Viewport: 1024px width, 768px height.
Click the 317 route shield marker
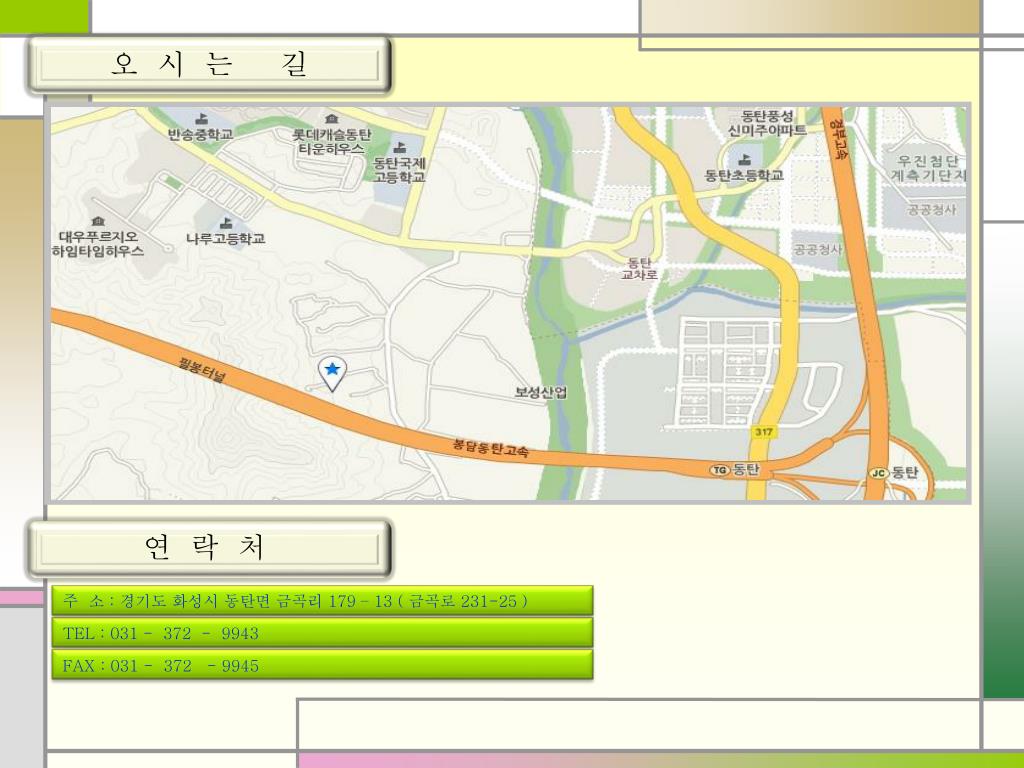point(763,432)
